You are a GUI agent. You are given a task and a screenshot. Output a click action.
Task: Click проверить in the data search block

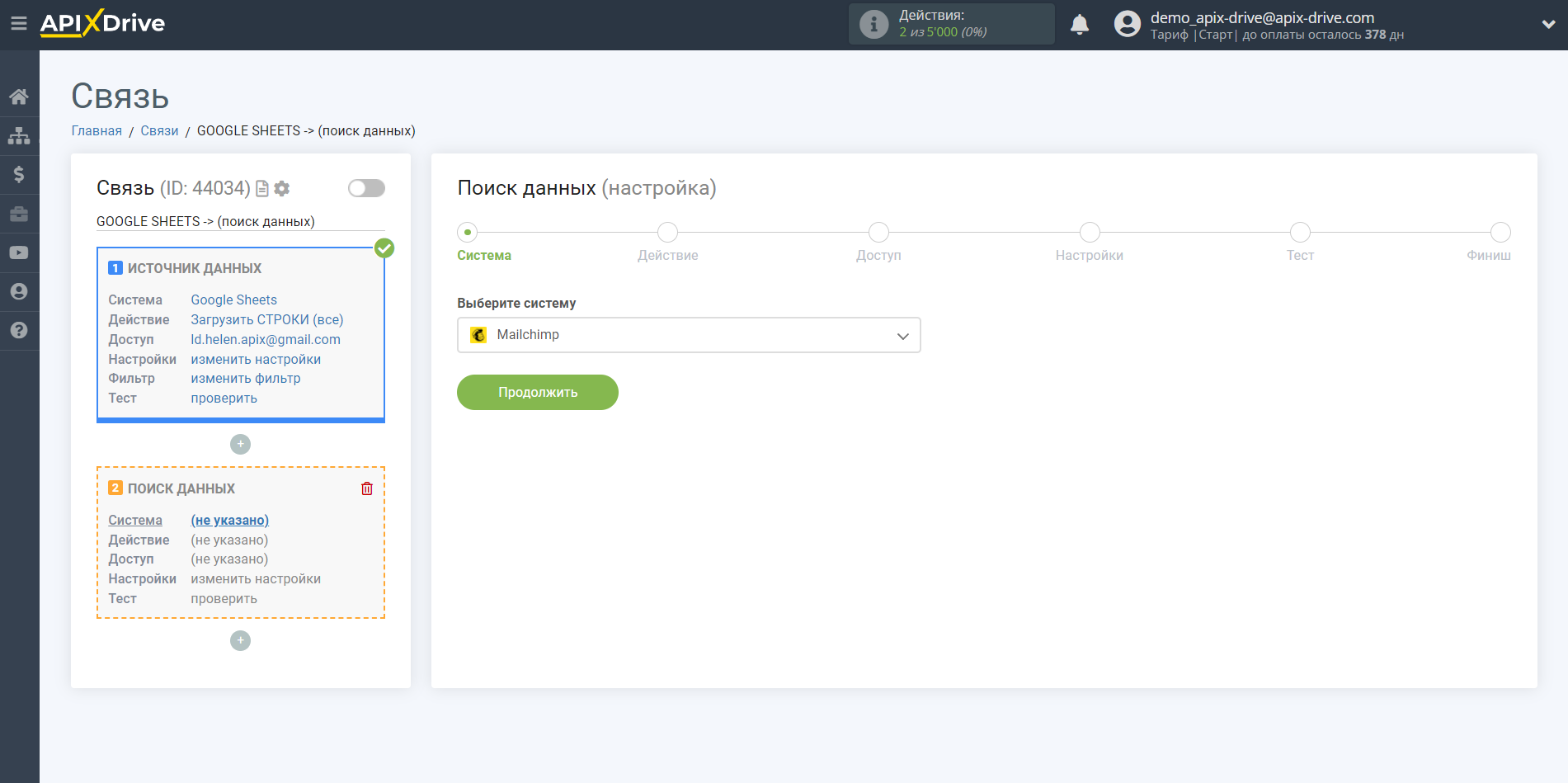224,598
